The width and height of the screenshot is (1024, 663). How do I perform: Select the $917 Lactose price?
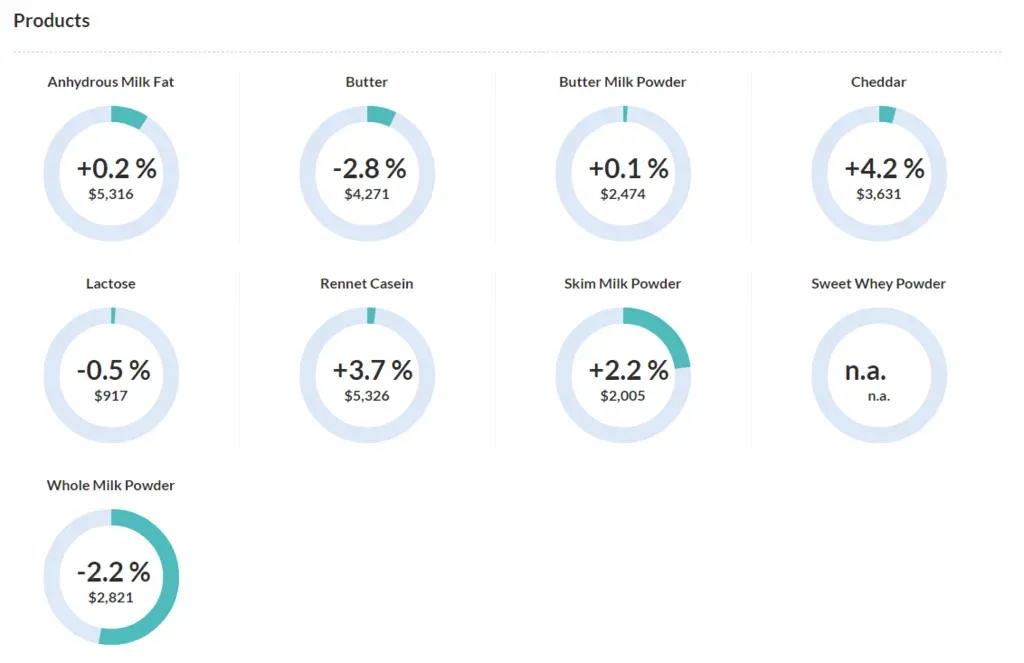click(111, 396)
